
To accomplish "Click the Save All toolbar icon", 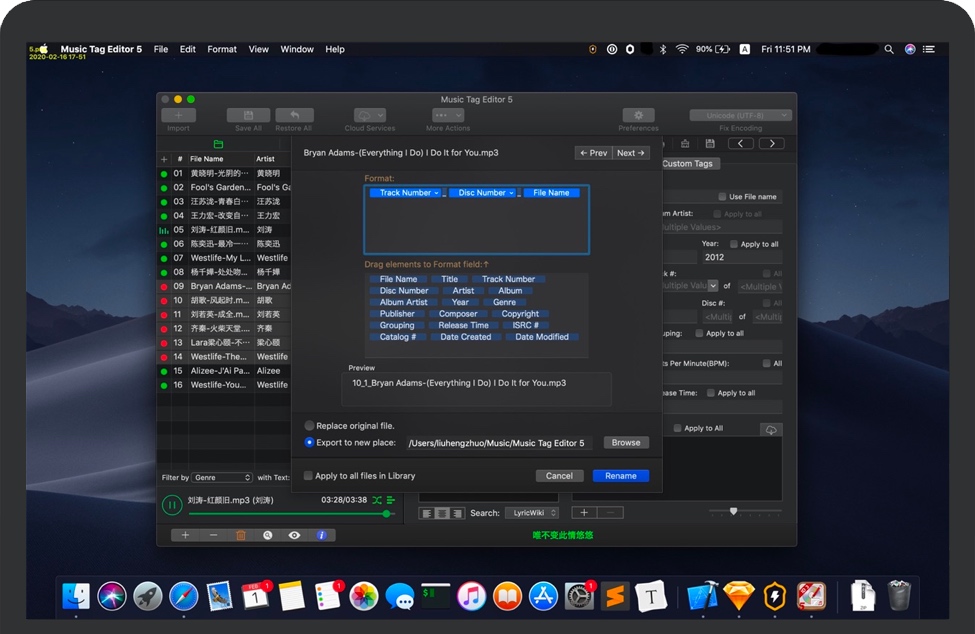I will point(248,116).
